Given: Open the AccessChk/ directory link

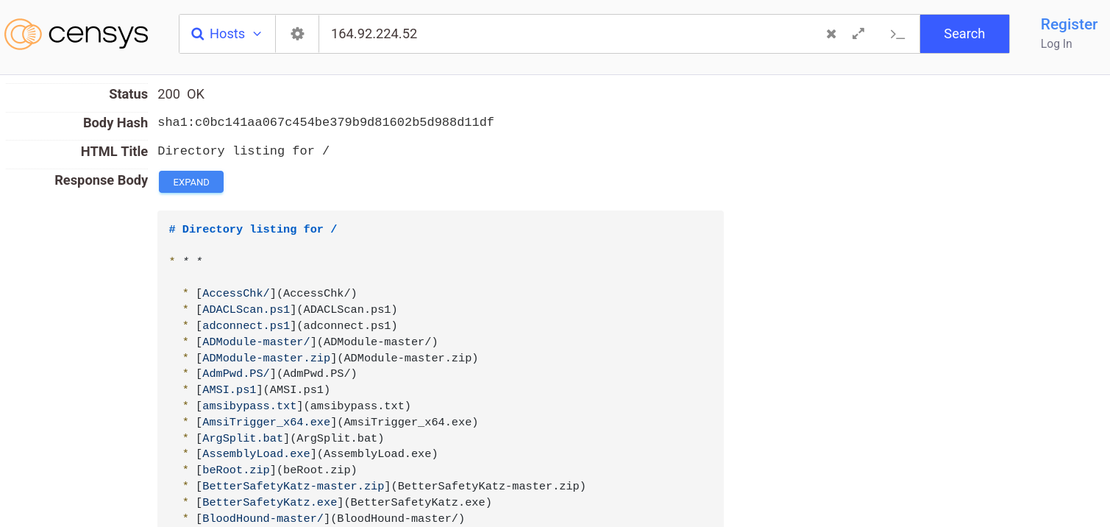Looking at the screenshot, I should [x=236, y=294].
